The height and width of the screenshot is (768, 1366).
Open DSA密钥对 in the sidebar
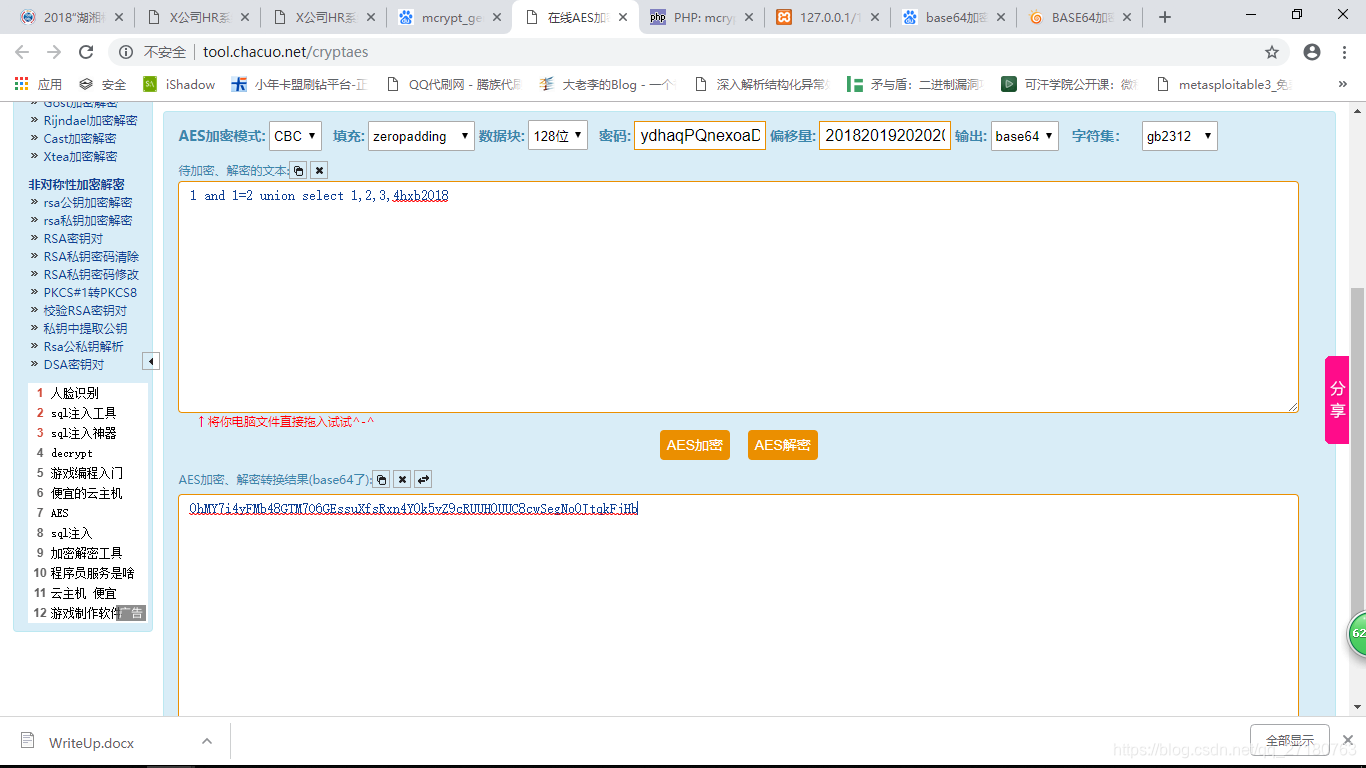[73, 365]
